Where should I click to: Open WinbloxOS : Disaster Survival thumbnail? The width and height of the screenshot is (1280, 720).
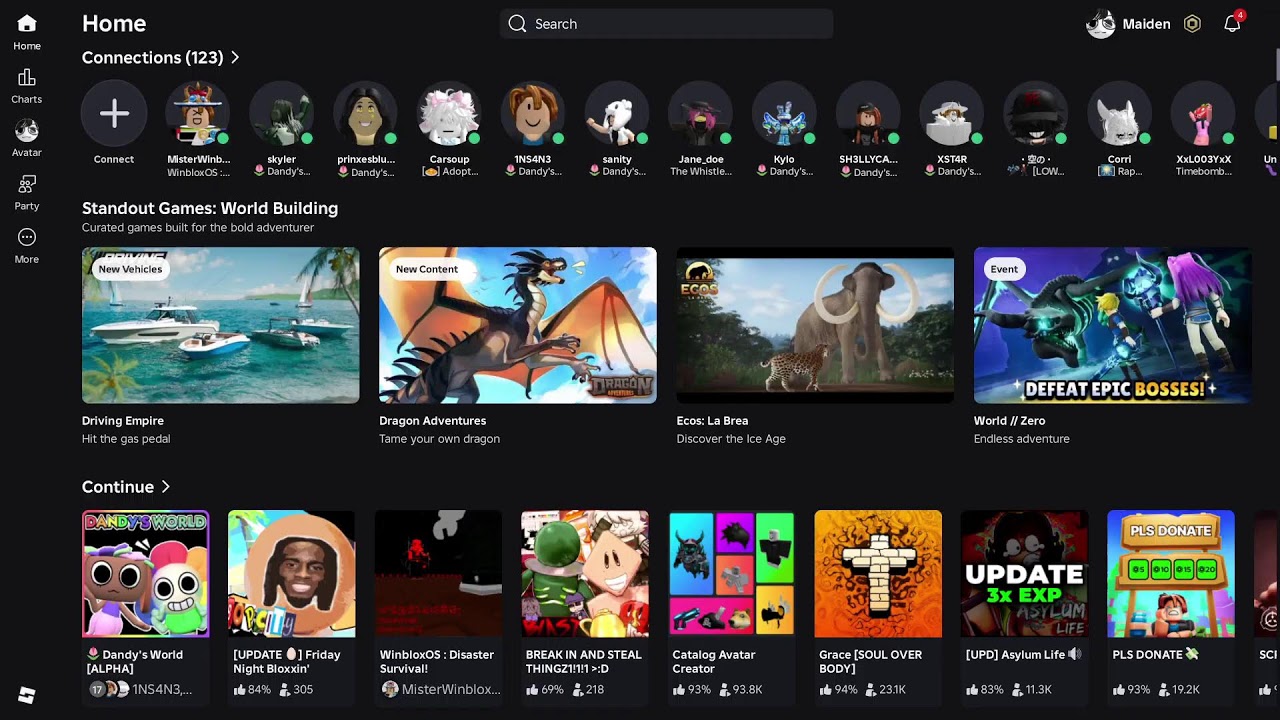pos(438,574)
